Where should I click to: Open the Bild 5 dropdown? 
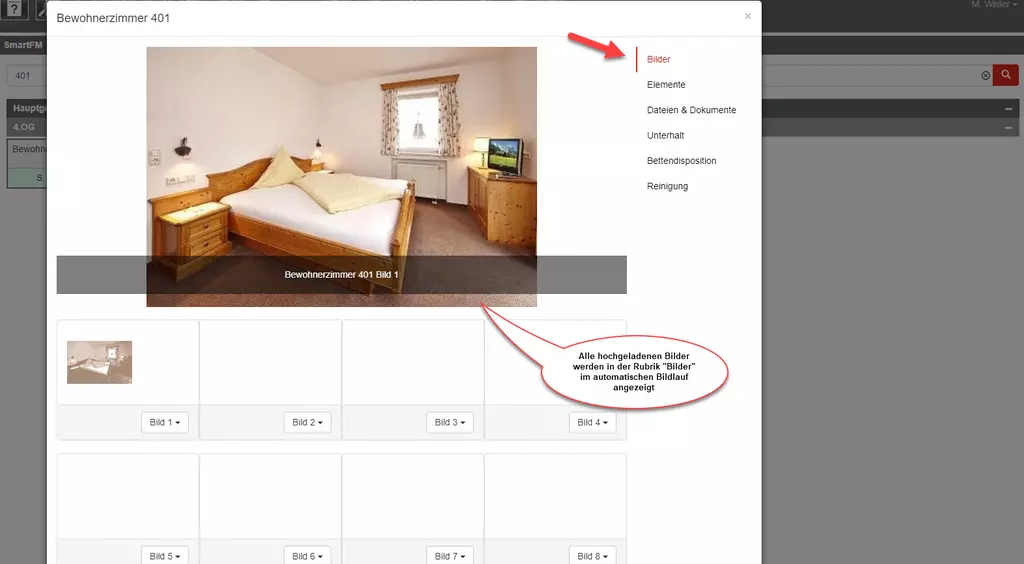(x=165, y=556)
